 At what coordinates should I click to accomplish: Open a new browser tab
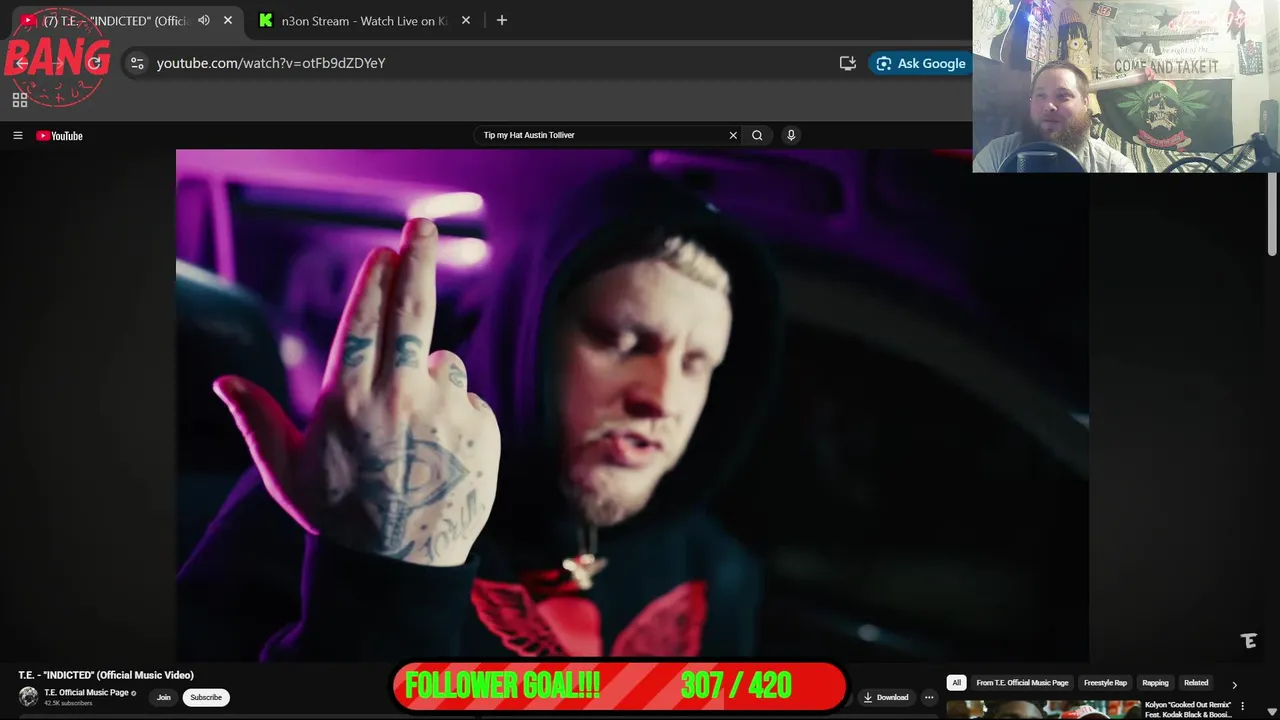pos(502,20)
